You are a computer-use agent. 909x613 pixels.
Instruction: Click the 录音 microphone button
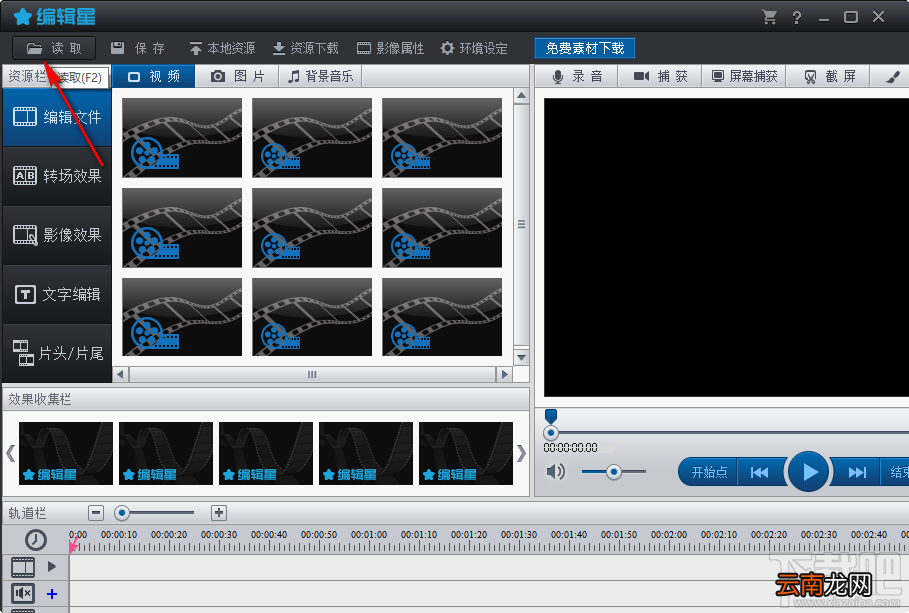pos(577,77)
